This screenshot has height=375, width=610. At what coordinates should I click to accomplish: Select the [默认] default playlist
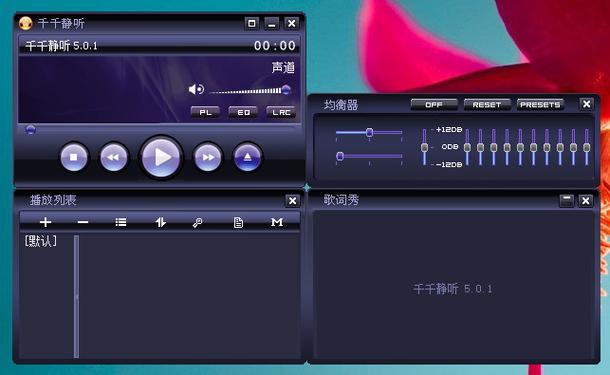[40, 241]
